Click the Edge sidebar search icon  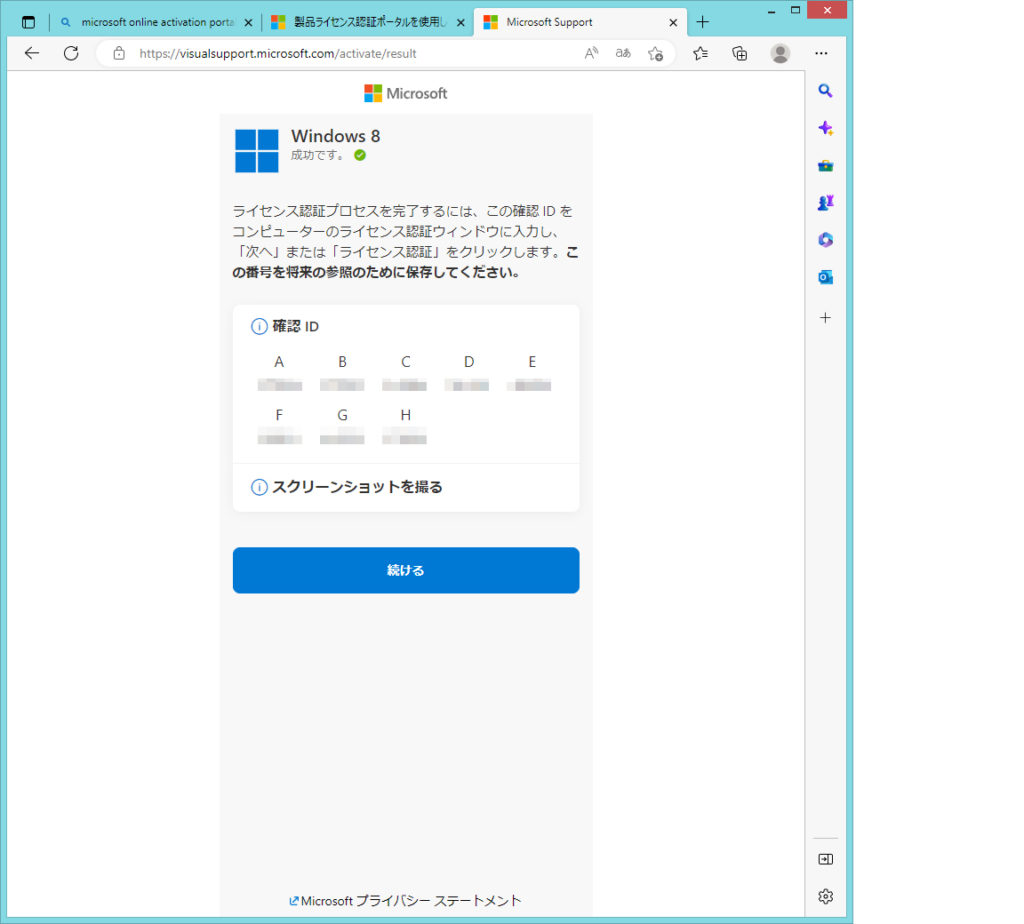tap(825, 91)
